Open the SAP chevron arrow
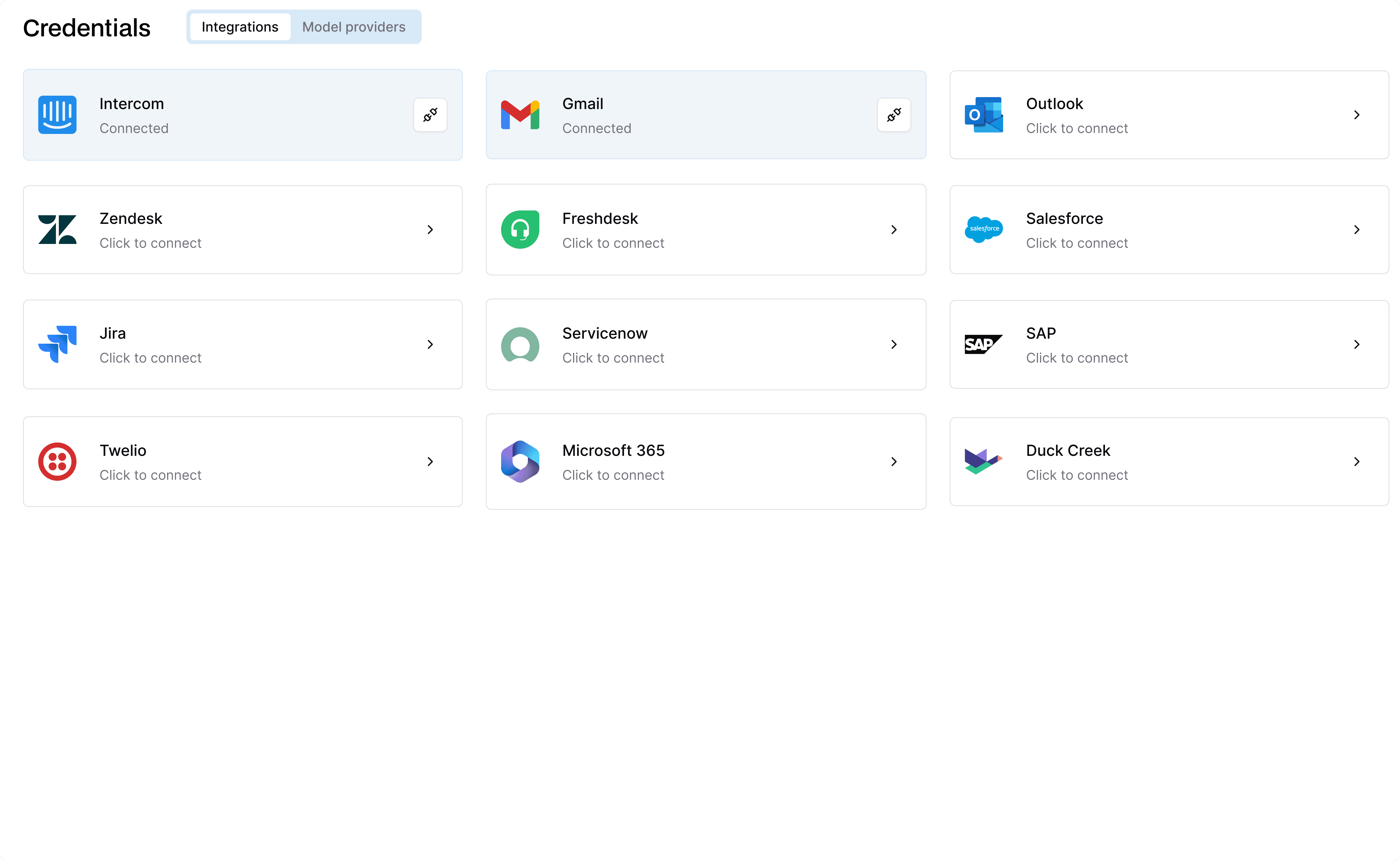Screen dimensions: 1400x861 [1356, 344]
